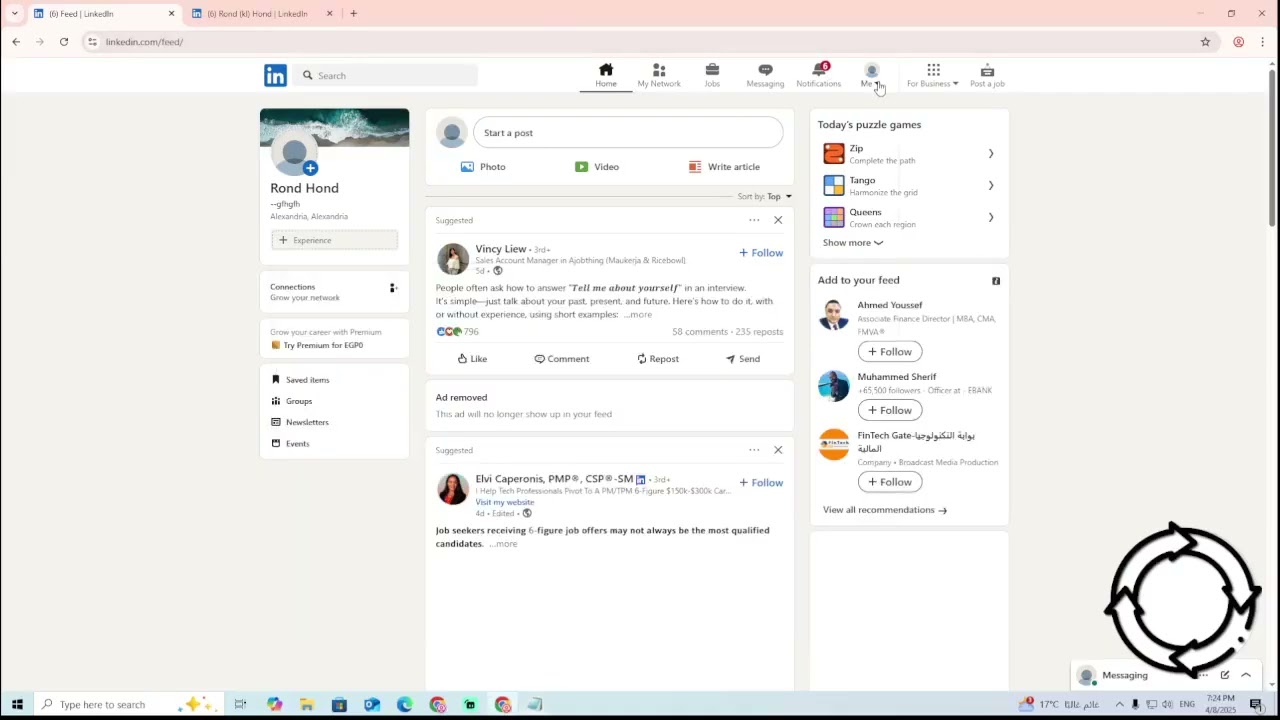This screenshot has width=1280, height=720.
Task: Click the add Experience button
Action: tap(334, 240)
